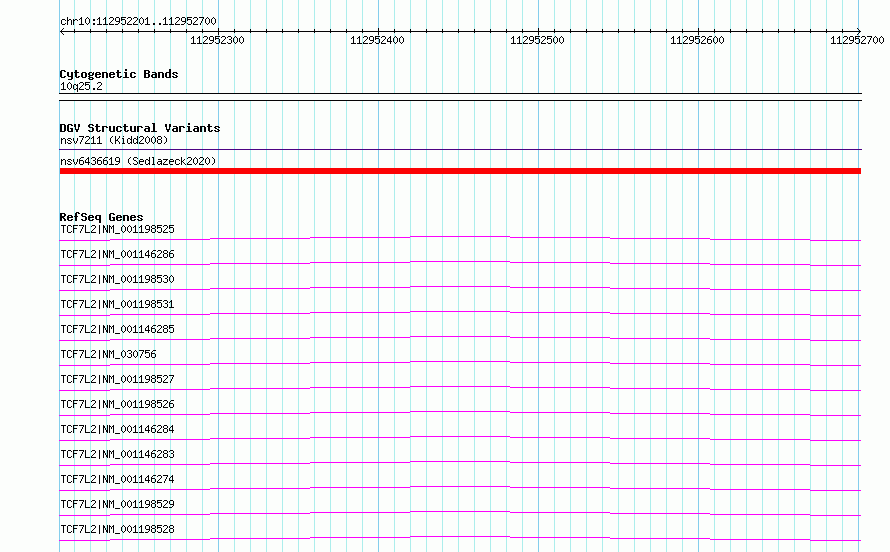The height and width of the screenshot is (552, 890).
Task: Select transcript TCF7L2|NM_001198528
Action: click(x=117, y=529)
